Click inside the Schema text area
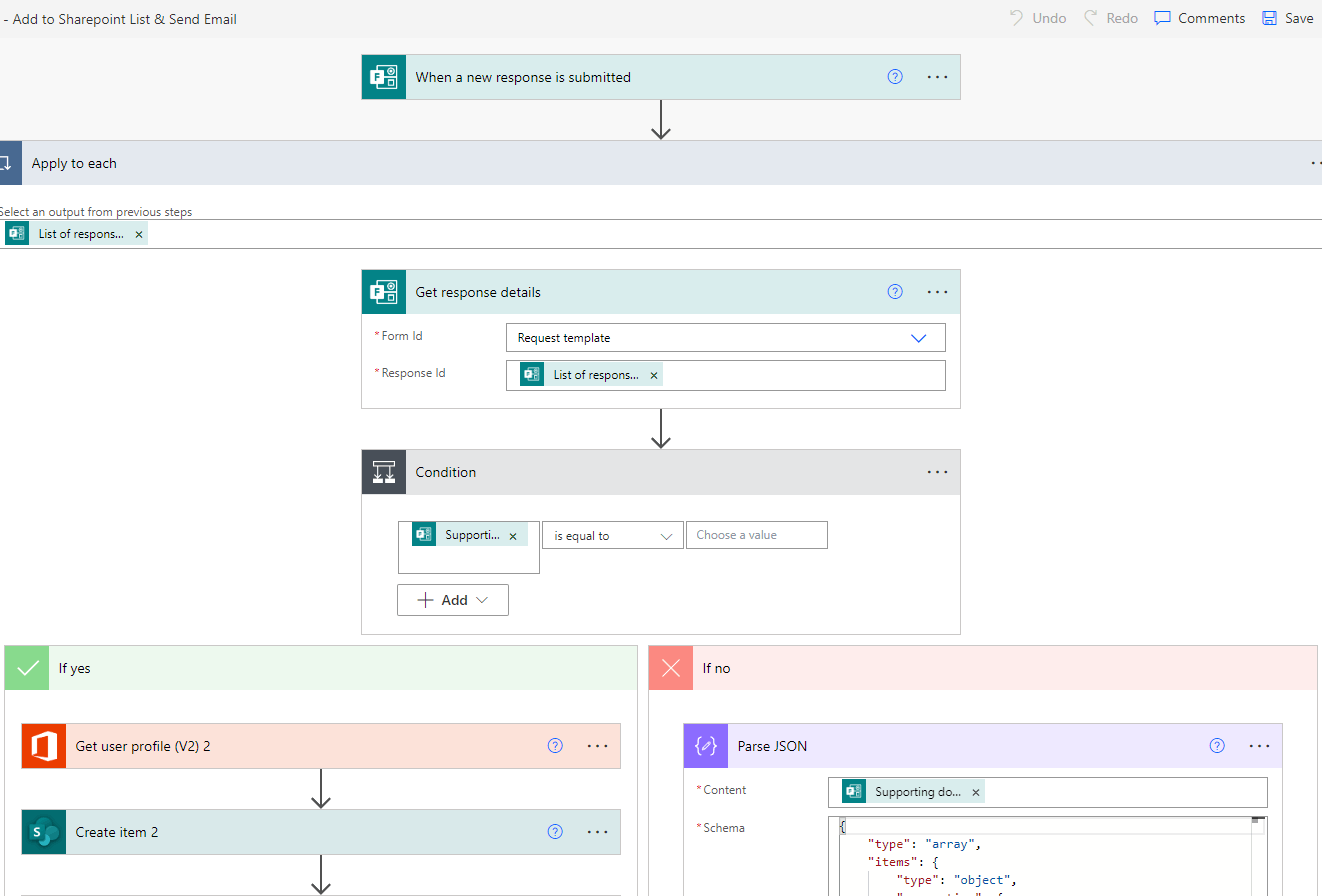Image resolution: width=1322 pixels, height=896 pixels. point(1047,856)
